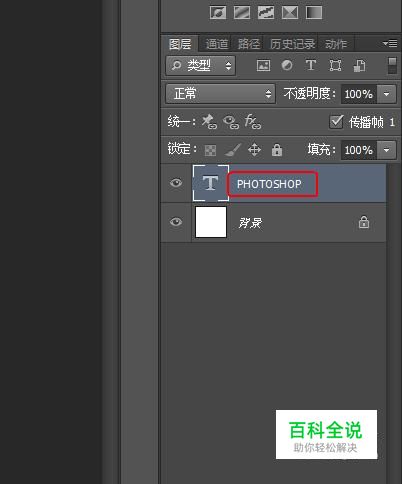This screenshot has height=484, width=402.
Task: Click the 填充 label
Action: 321,150
